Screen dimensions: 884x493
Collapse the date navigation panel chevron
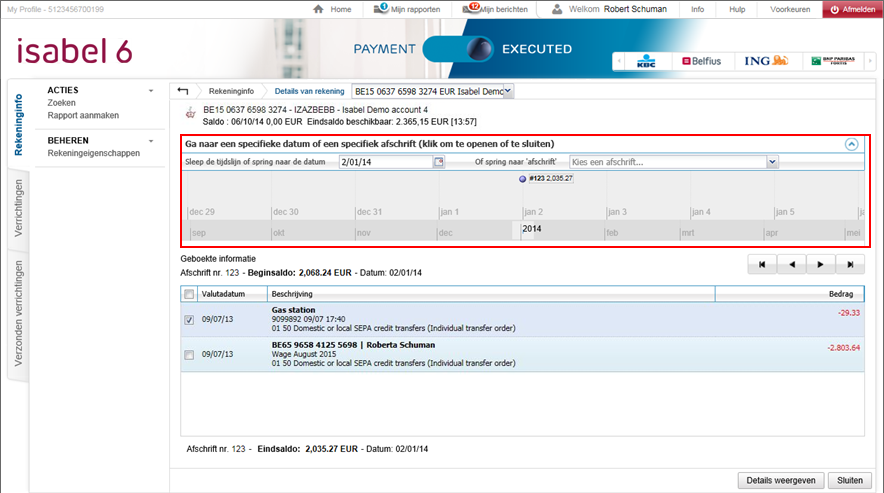(851, 144)
